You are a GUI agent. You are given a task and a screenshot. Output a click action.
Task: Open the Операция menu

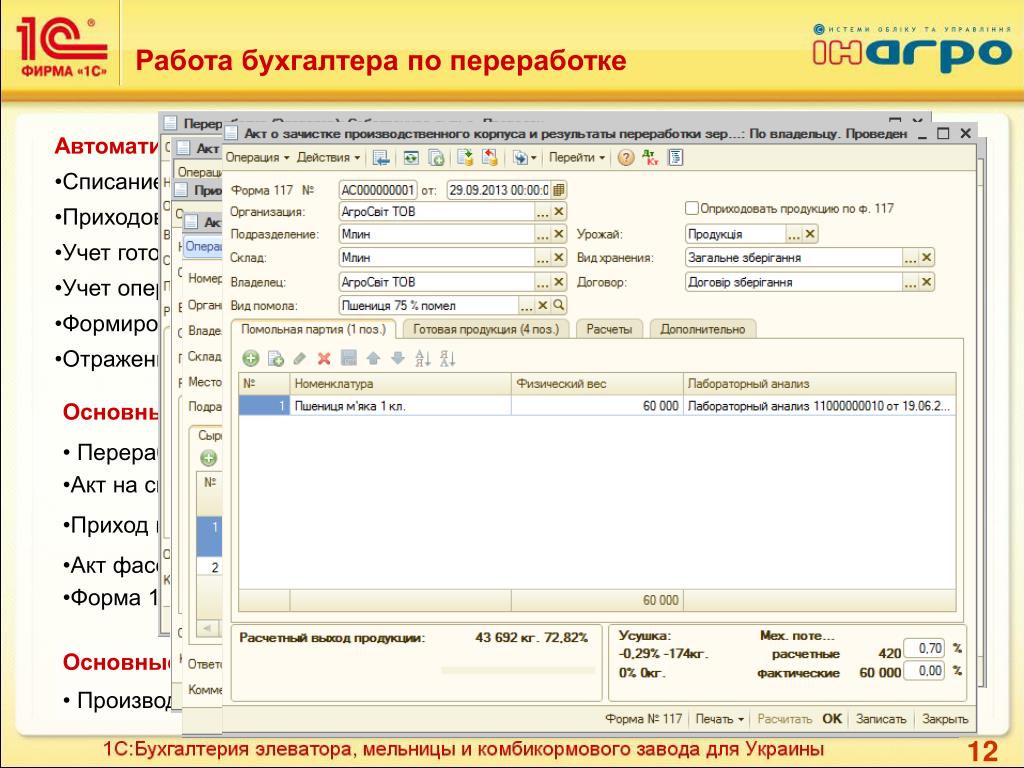tap(257, 157)
